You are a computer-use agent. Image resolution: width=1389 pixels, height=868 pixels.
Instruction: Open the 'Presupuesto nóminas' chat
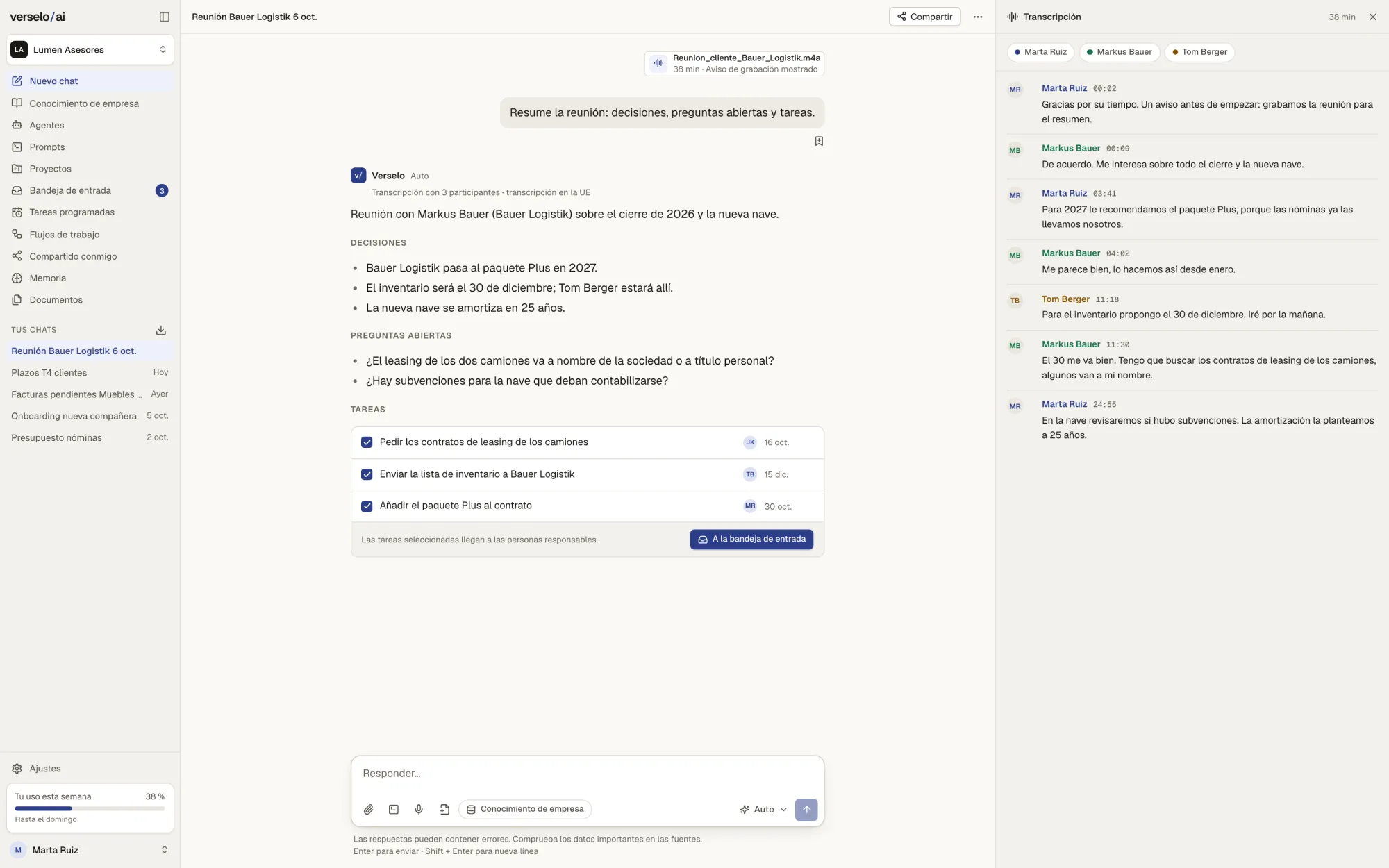coord(90,437)
